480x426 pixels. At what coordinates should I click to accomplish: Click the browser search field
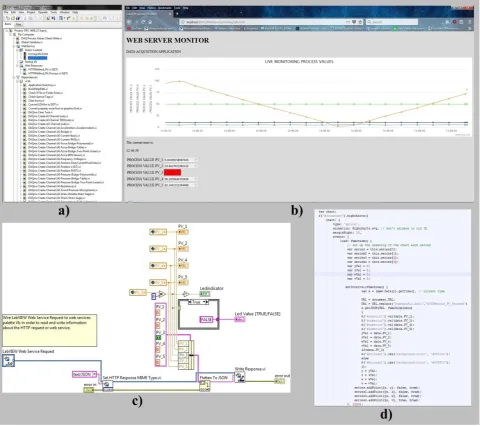coord(392,22)
